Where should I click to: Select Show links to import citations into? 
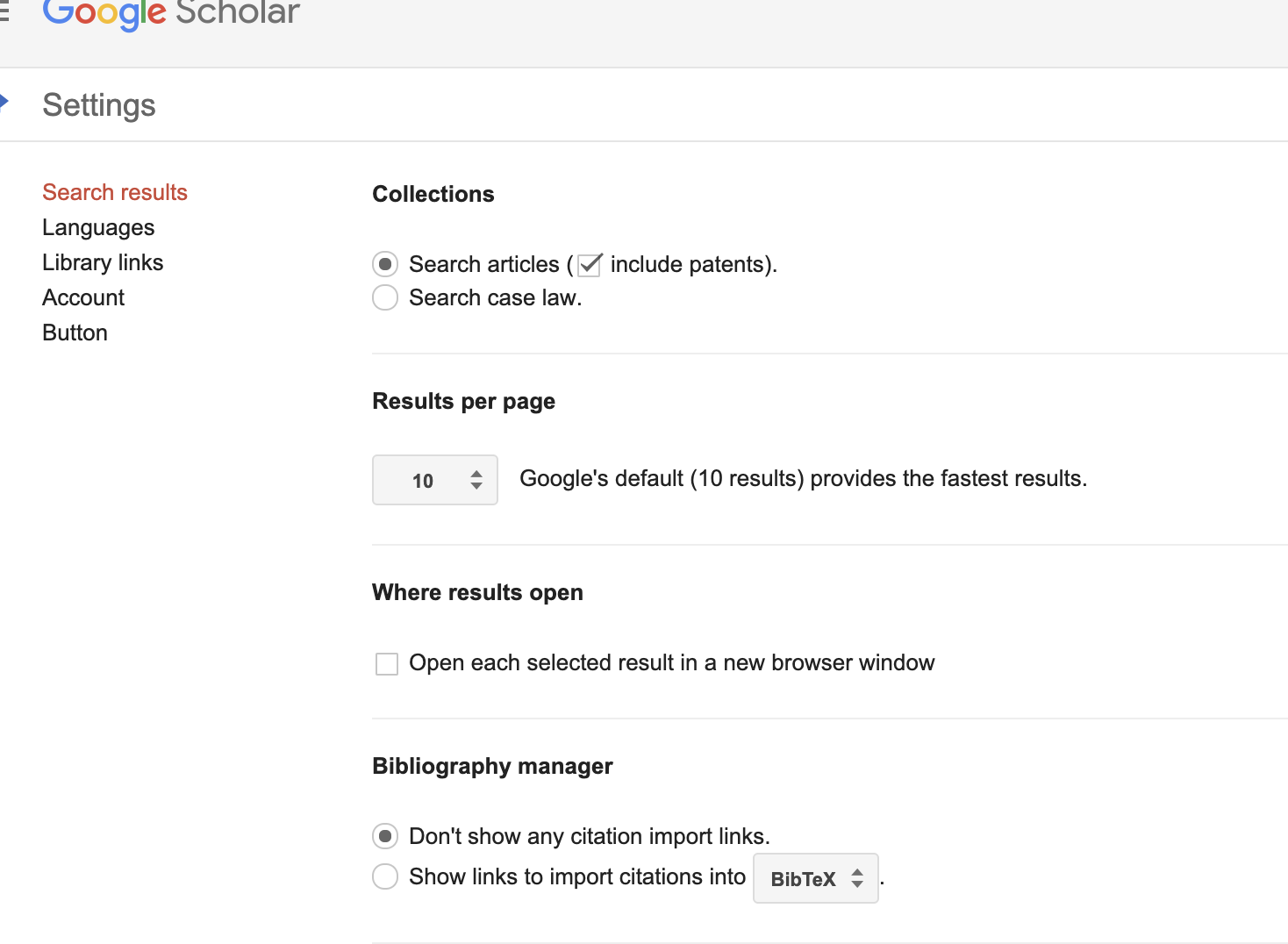tap(385, 876)
